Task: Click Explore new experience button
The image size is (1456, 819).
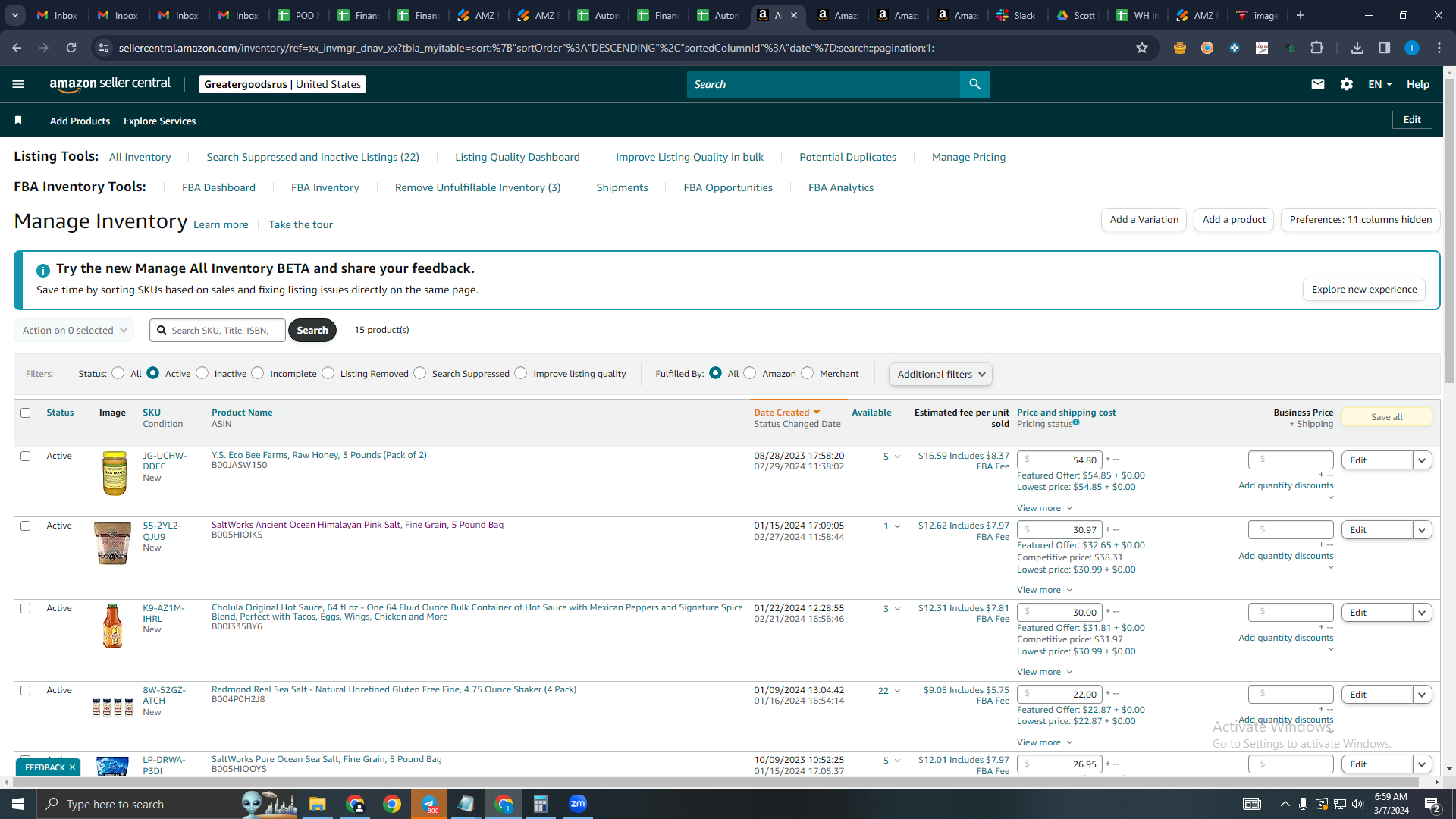Action: 1364,290
